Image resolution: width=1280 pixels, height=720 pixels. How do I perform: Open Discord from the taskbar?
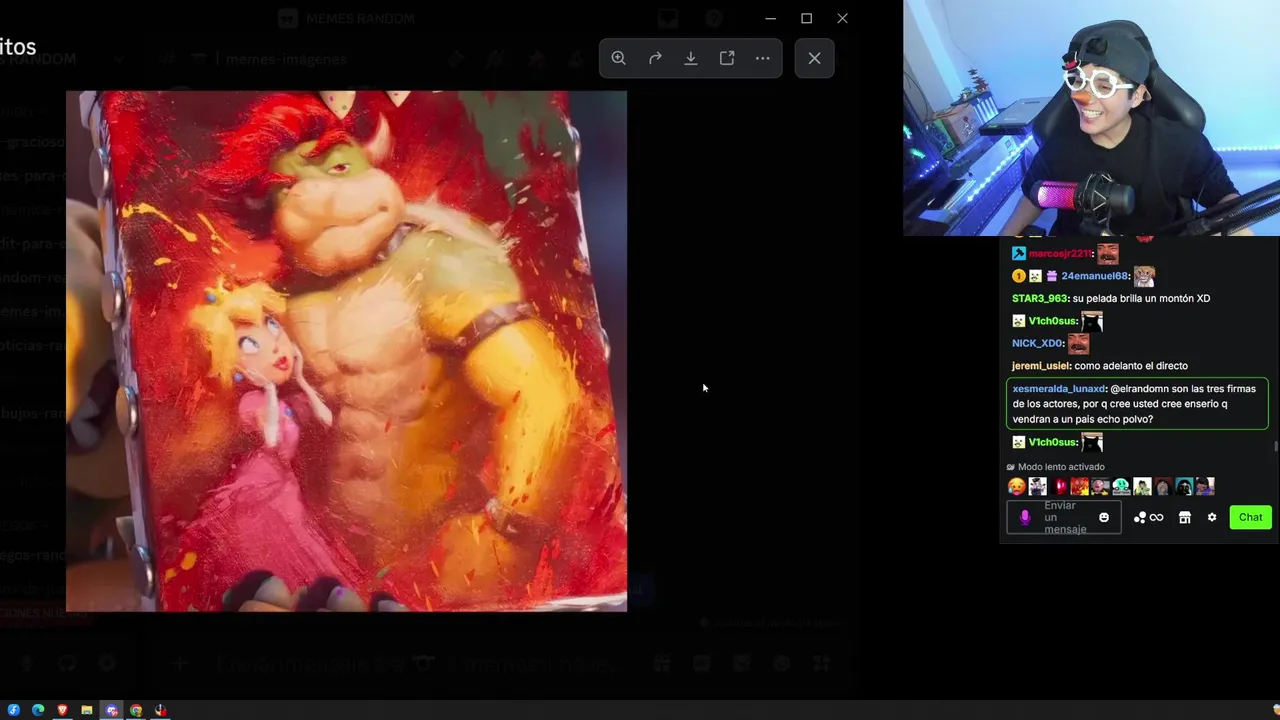tap(112, 710)
